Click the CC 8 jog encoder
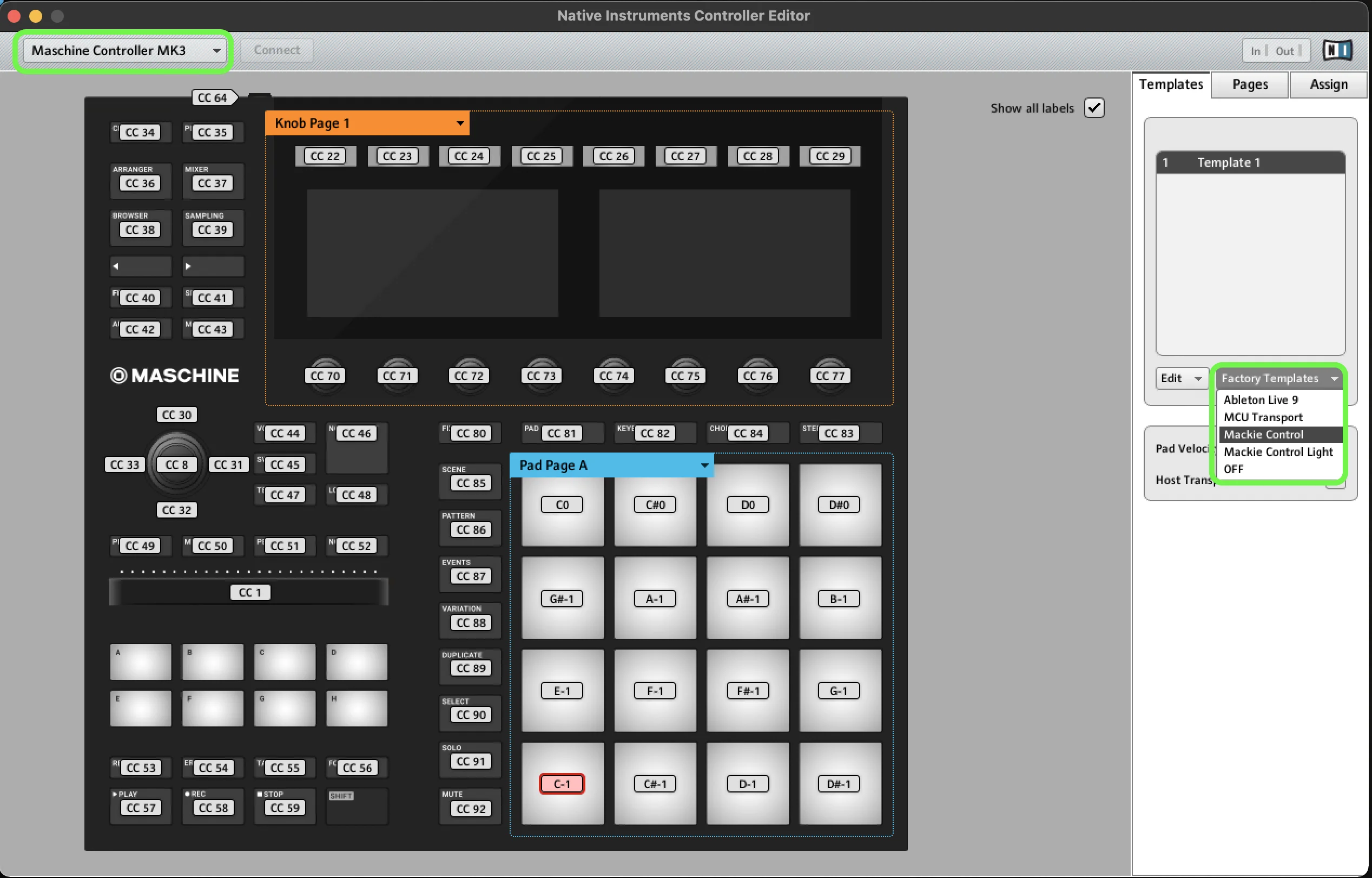This screenshot has height=878, width=1372. point(176,464)
